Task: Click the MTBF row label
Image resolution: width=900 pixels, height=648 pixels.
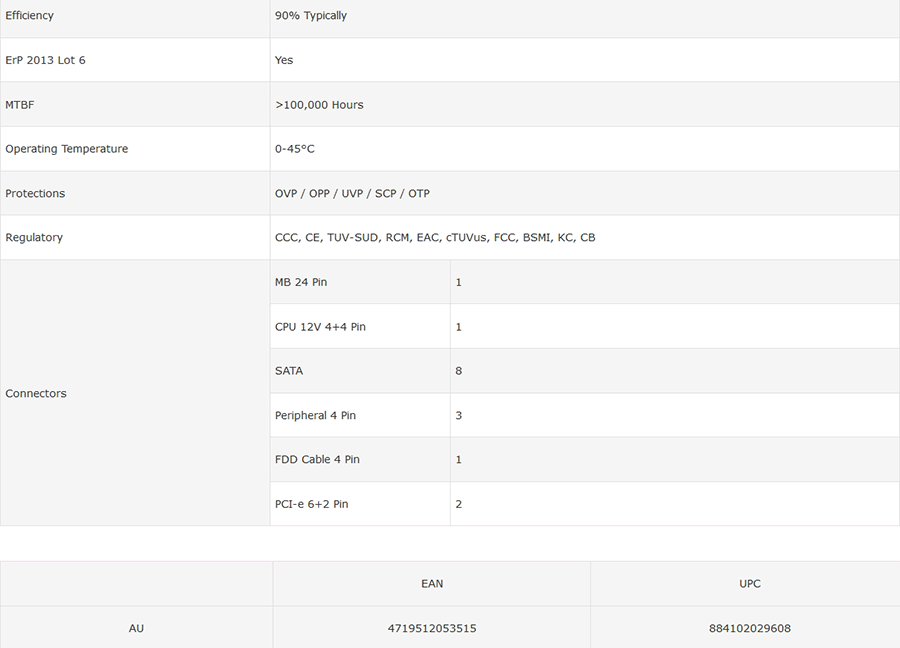Action: 20,105
